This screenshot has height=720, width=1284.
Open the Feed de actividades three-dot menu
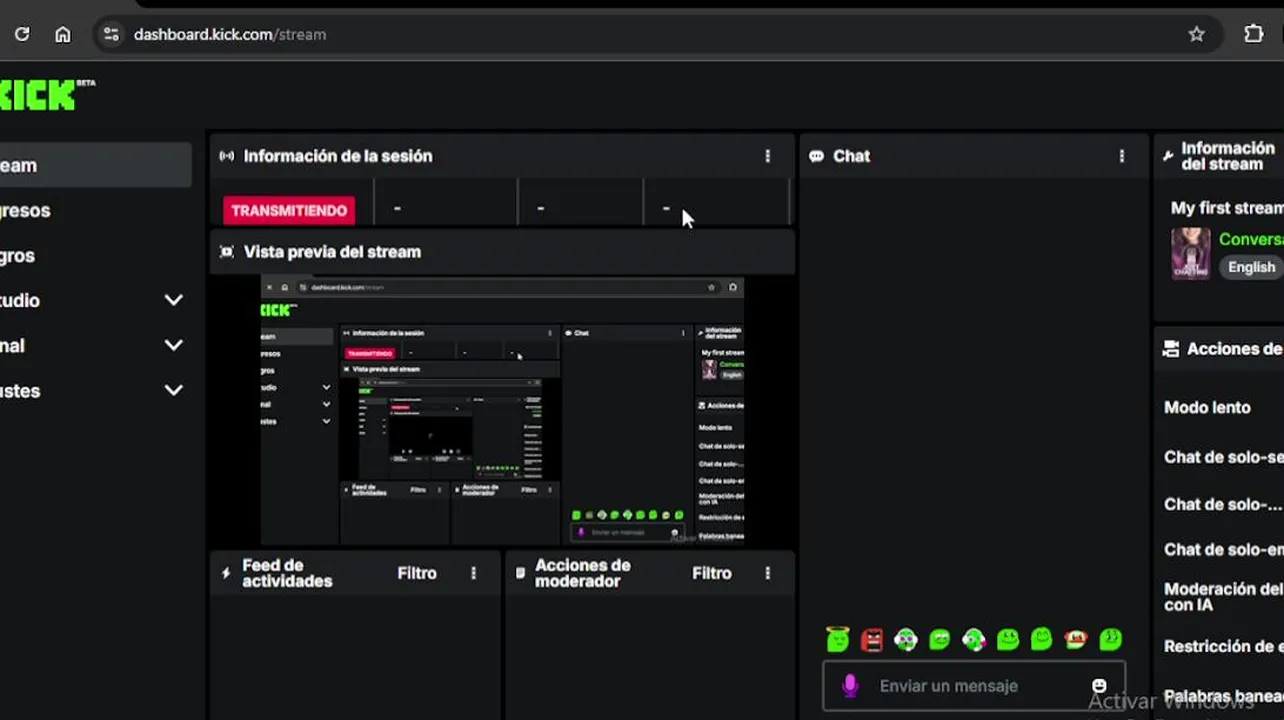click(473, 573)
